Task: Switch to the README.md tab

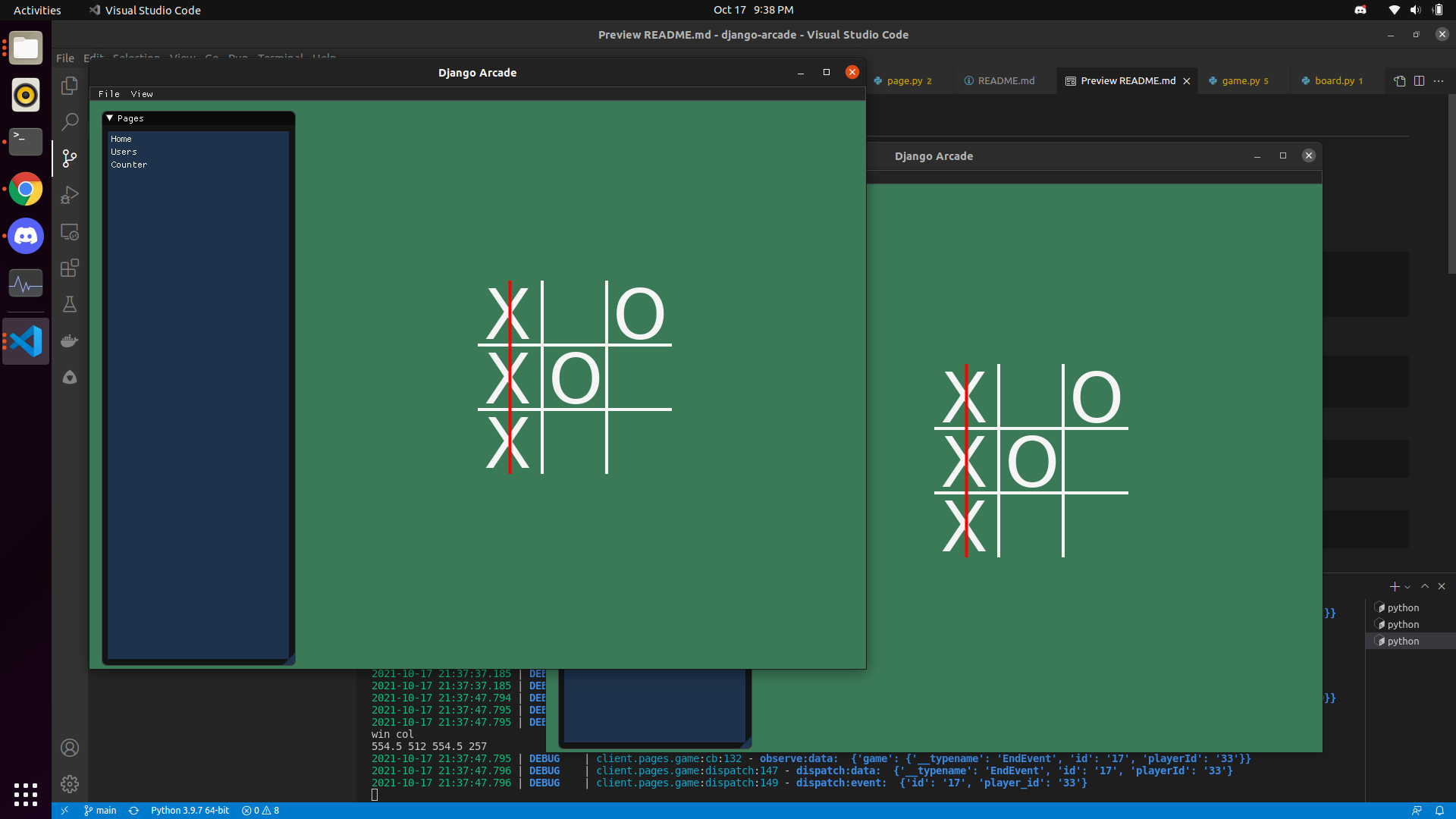Action: [x=1006, y=80]
